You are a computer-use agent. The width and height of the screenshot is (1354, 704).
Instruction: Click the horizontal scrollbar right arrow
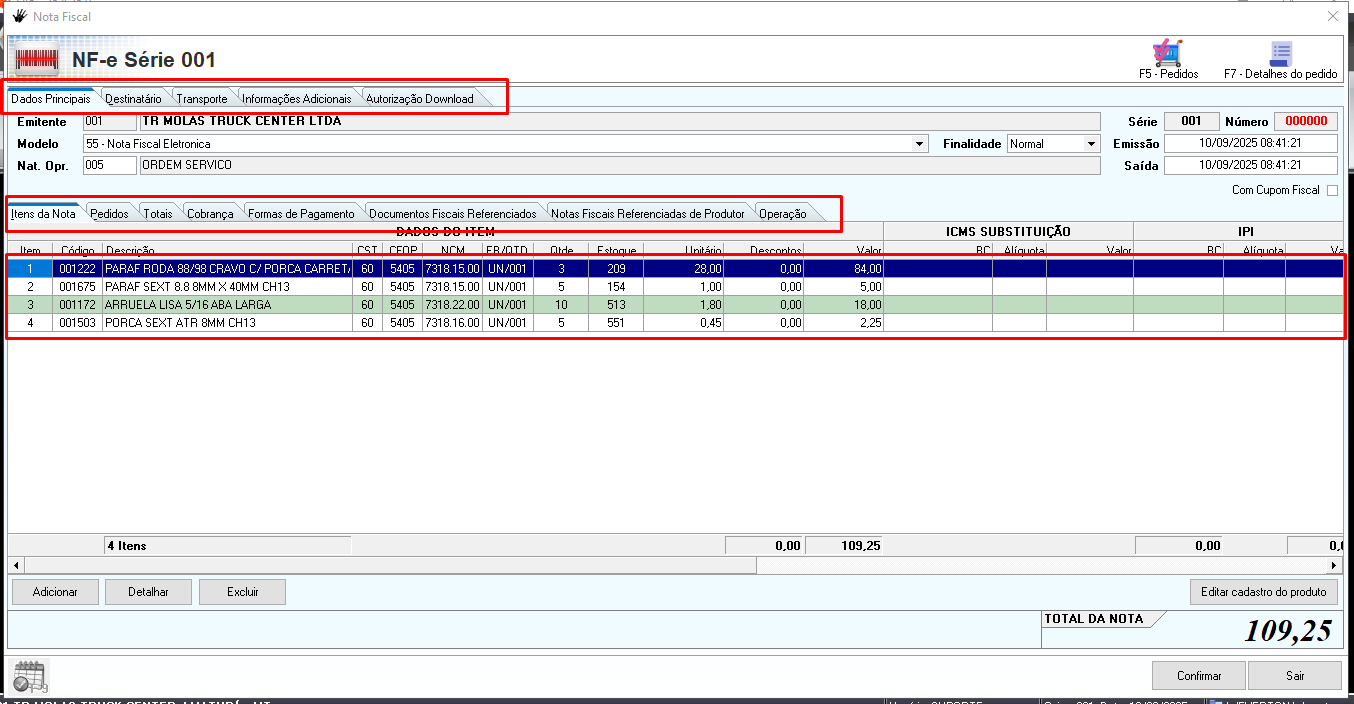pyautogui.click(x=1333, y=566)
